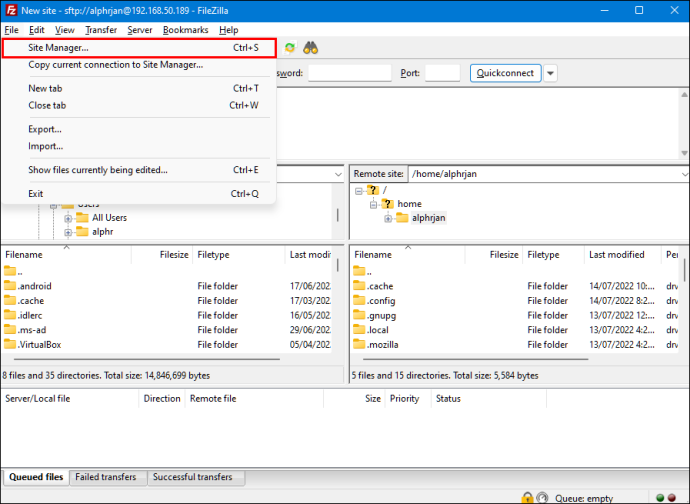Select the Queued files tab
The image size is (690, 504).
tap(36, 477)
